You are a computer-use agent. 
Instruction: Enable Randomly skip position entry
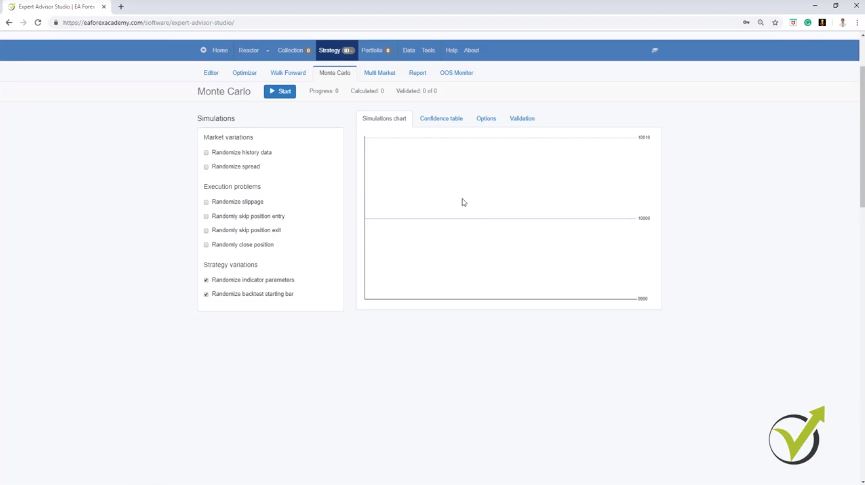click(x=206, y=216)
